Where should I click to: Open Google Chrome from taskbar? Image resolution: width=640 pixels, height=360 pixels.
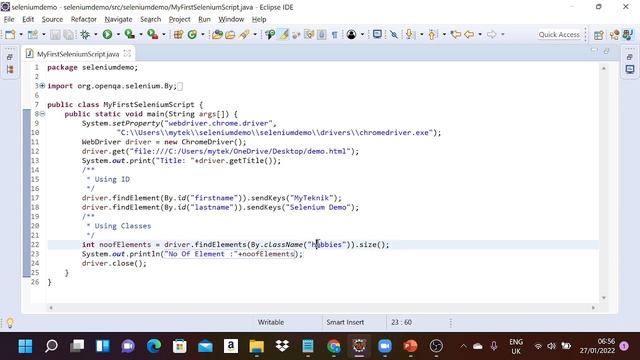(333, 346)
